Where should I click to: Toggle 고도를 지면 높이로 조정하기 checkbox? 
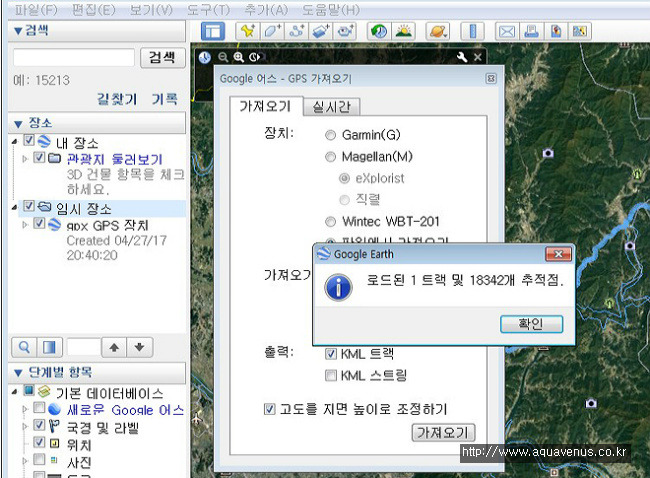pyautogui.click(x=269, y=409)
